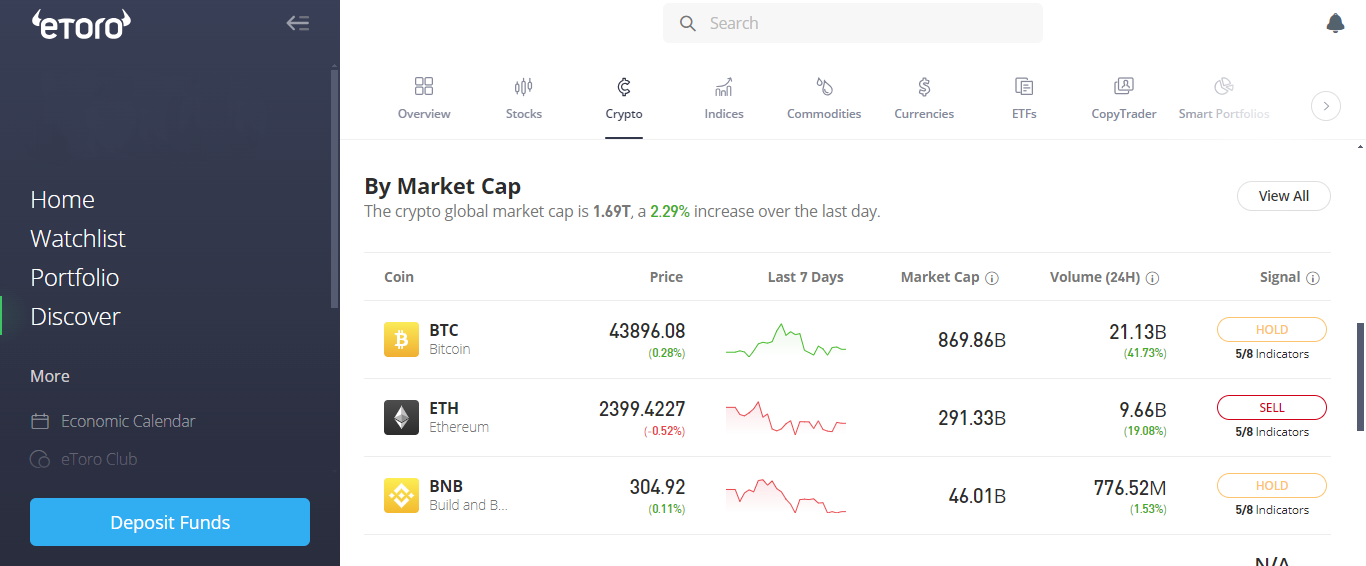Click the BNB coin logo
This screenshot has width=1366, height=566.
coord(401,495)
